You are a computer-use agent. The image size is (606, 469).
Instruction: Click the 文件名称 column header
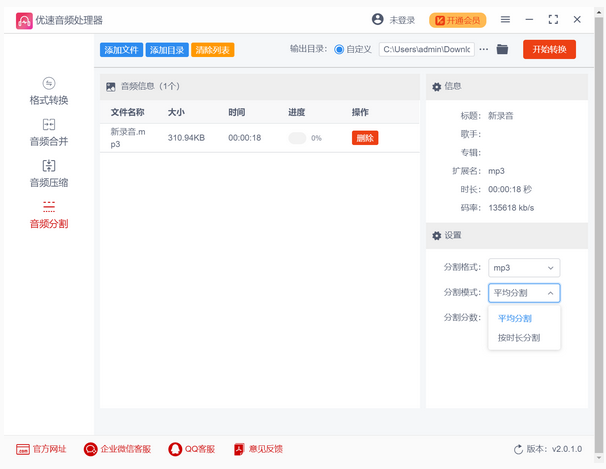[128, 112]
